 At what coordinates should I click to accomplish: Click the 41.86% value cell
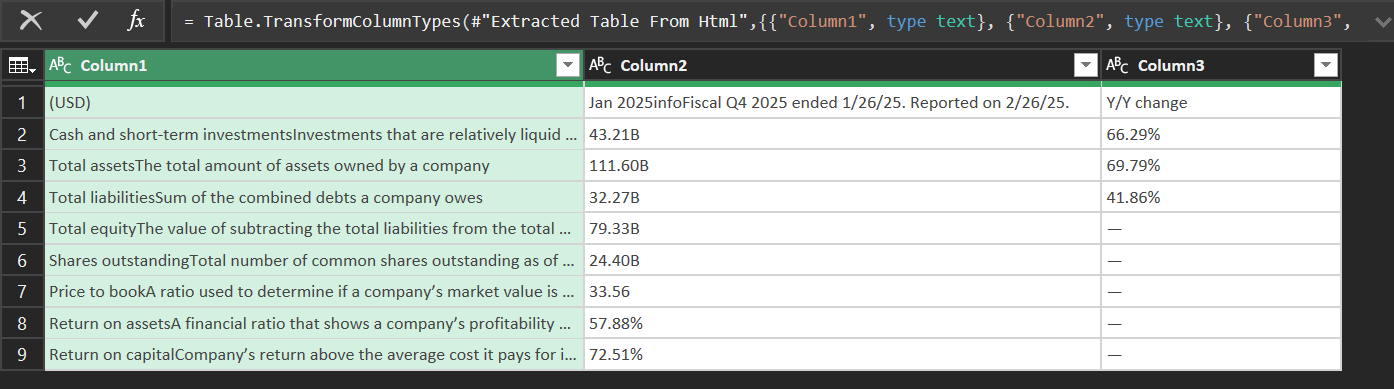coord(1221,197)
